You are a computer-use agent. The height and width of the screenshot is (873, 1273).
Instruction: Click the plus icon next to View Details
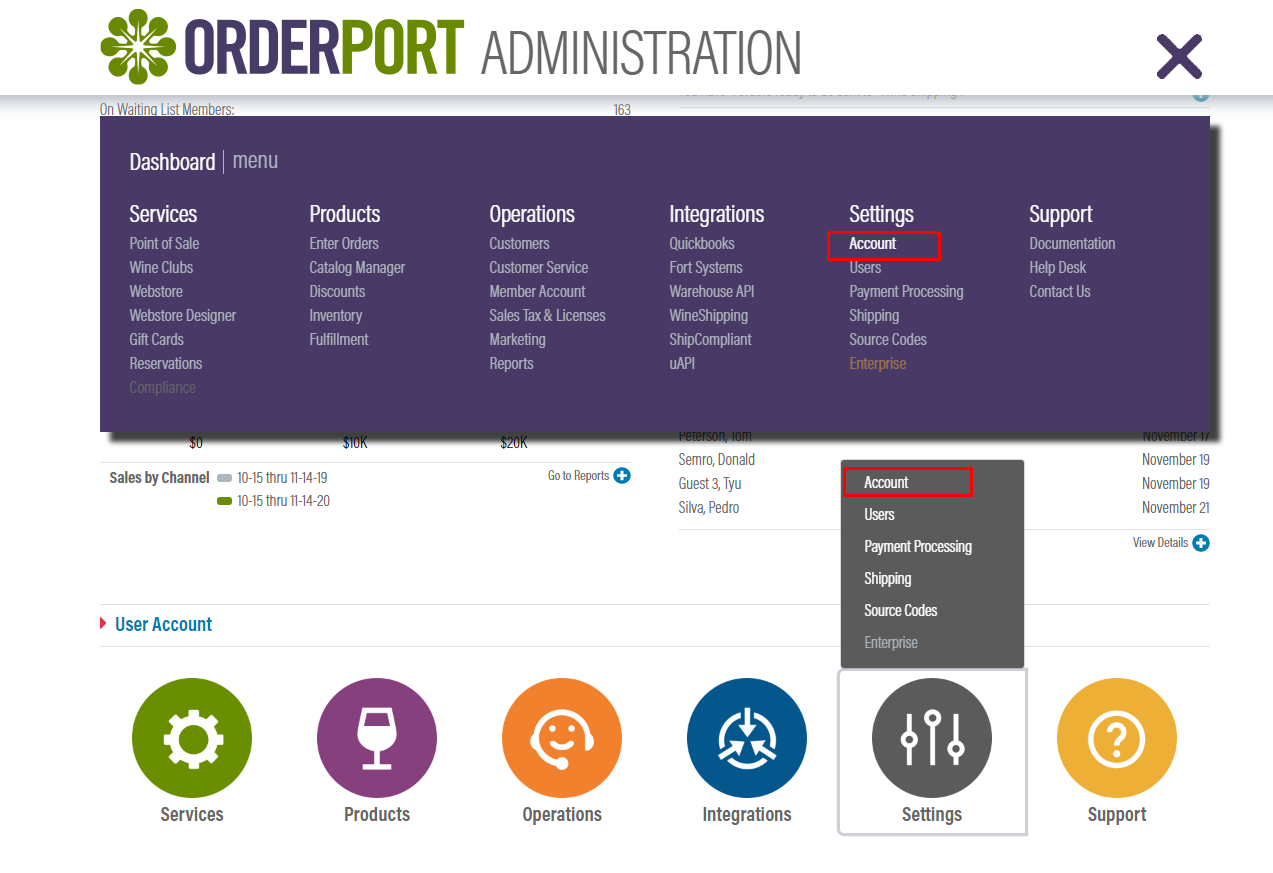[x=1201, y=543]
